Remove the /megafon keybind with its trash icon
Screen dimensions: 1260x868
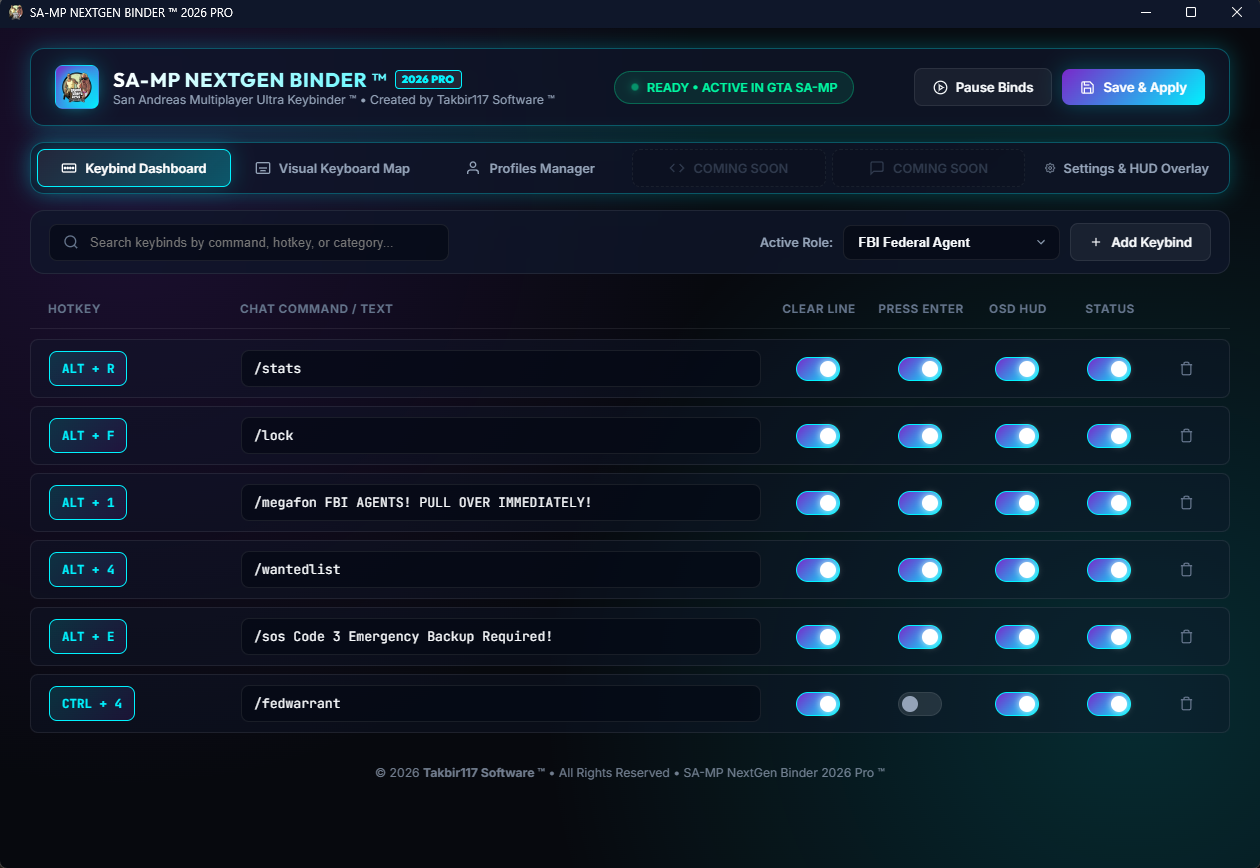pos(1186,503)
